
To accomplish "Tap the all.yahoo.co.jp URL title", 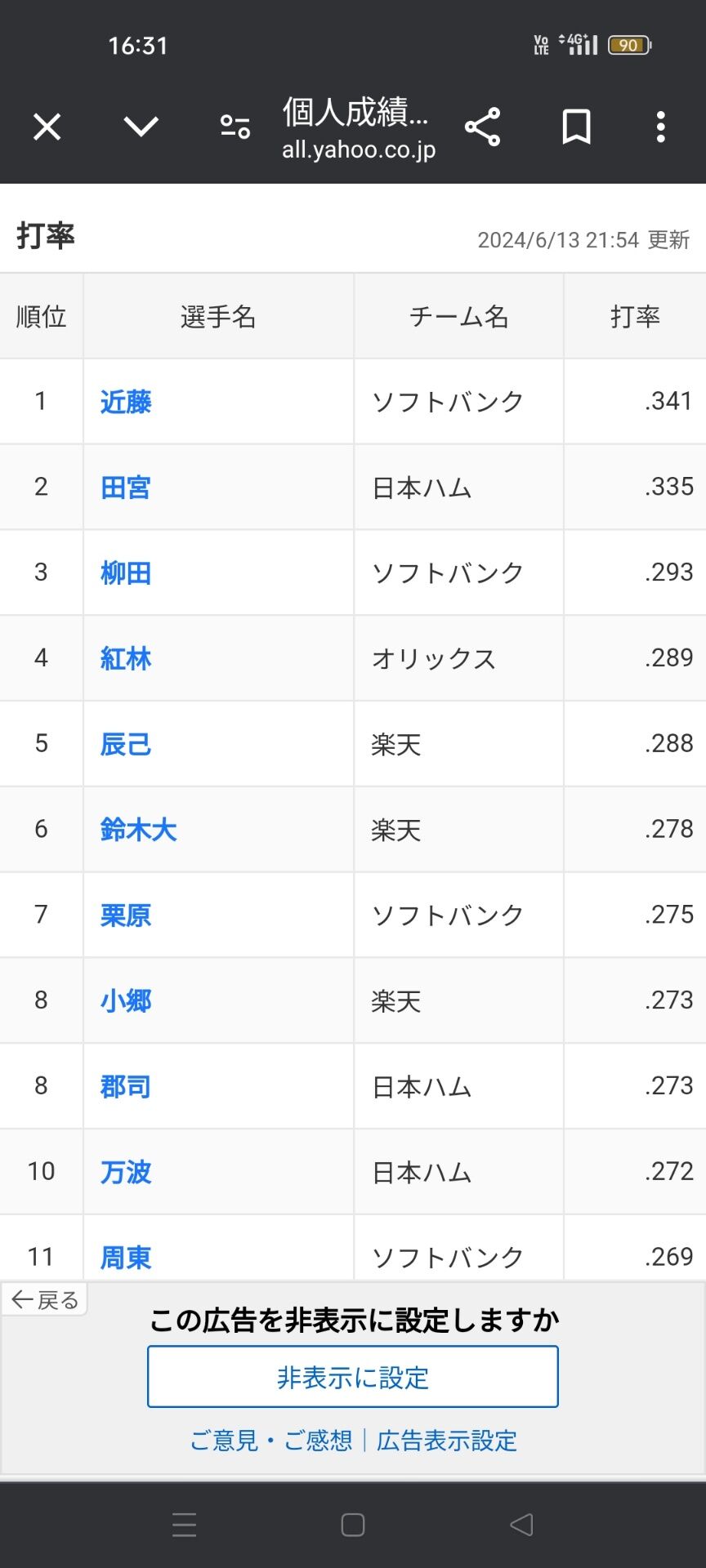I will (359, 150).
